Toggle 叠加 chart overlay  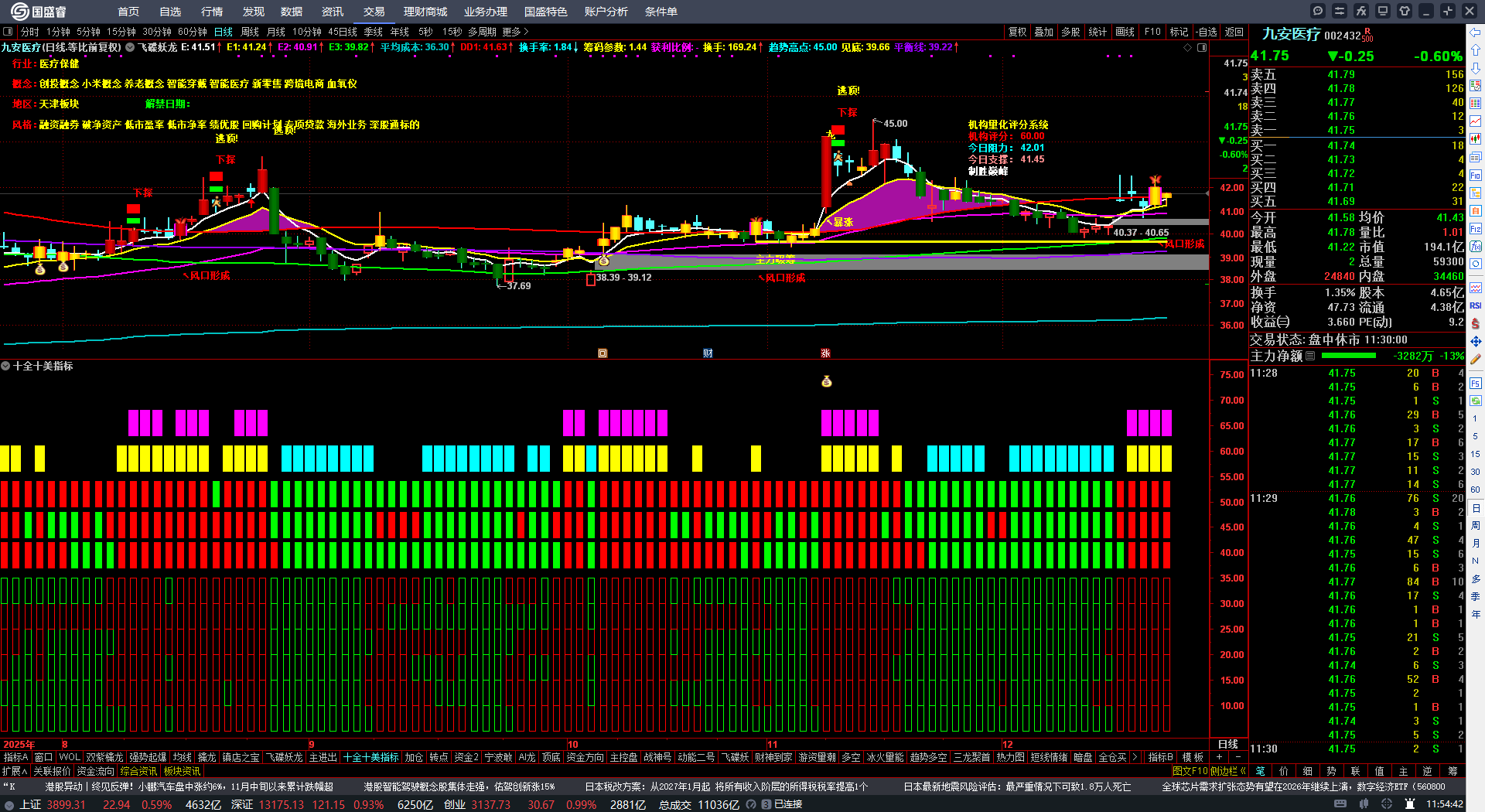click(x=1044, y=32)
